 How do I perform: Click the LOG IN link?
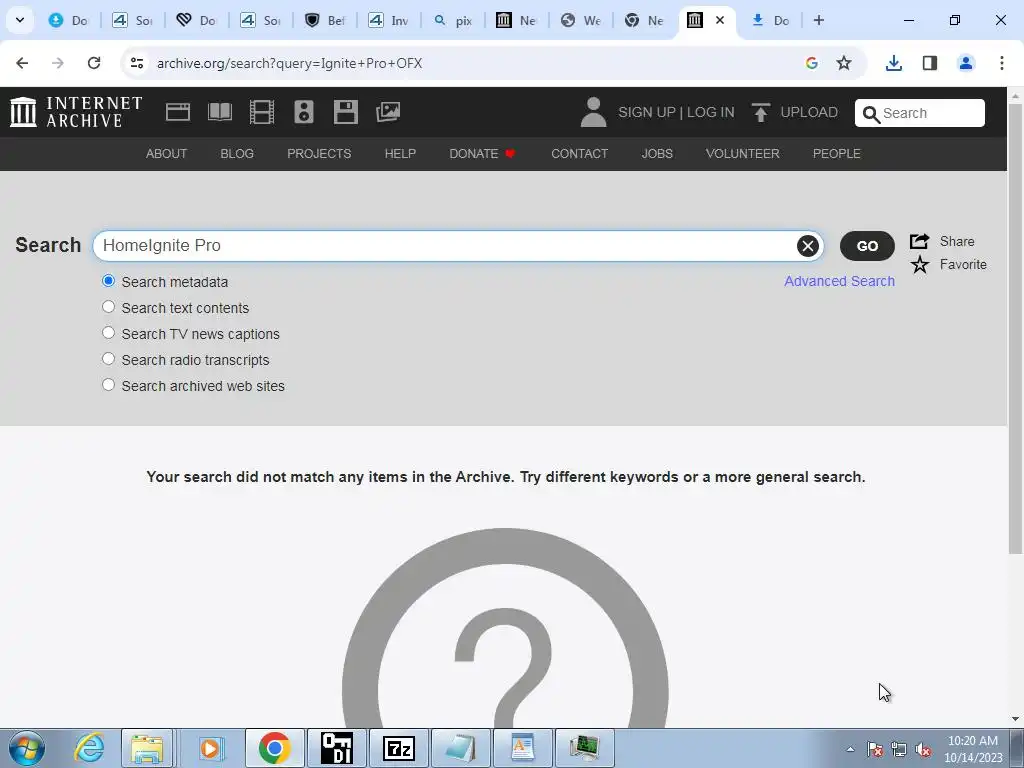tap(711, 112)
